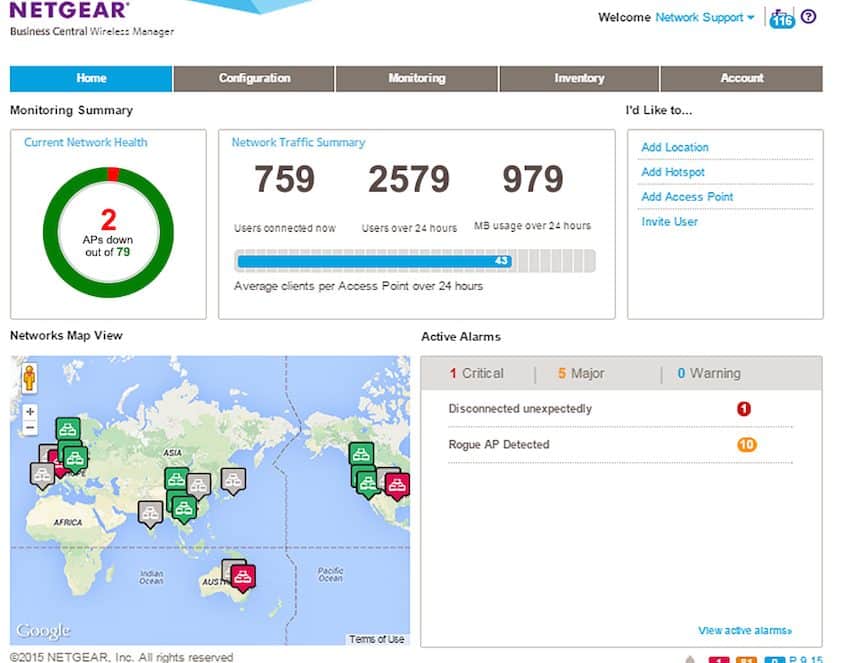850x663 pixels.
Task: Click the average clients progress bar
Action: [x=415, y=261]
